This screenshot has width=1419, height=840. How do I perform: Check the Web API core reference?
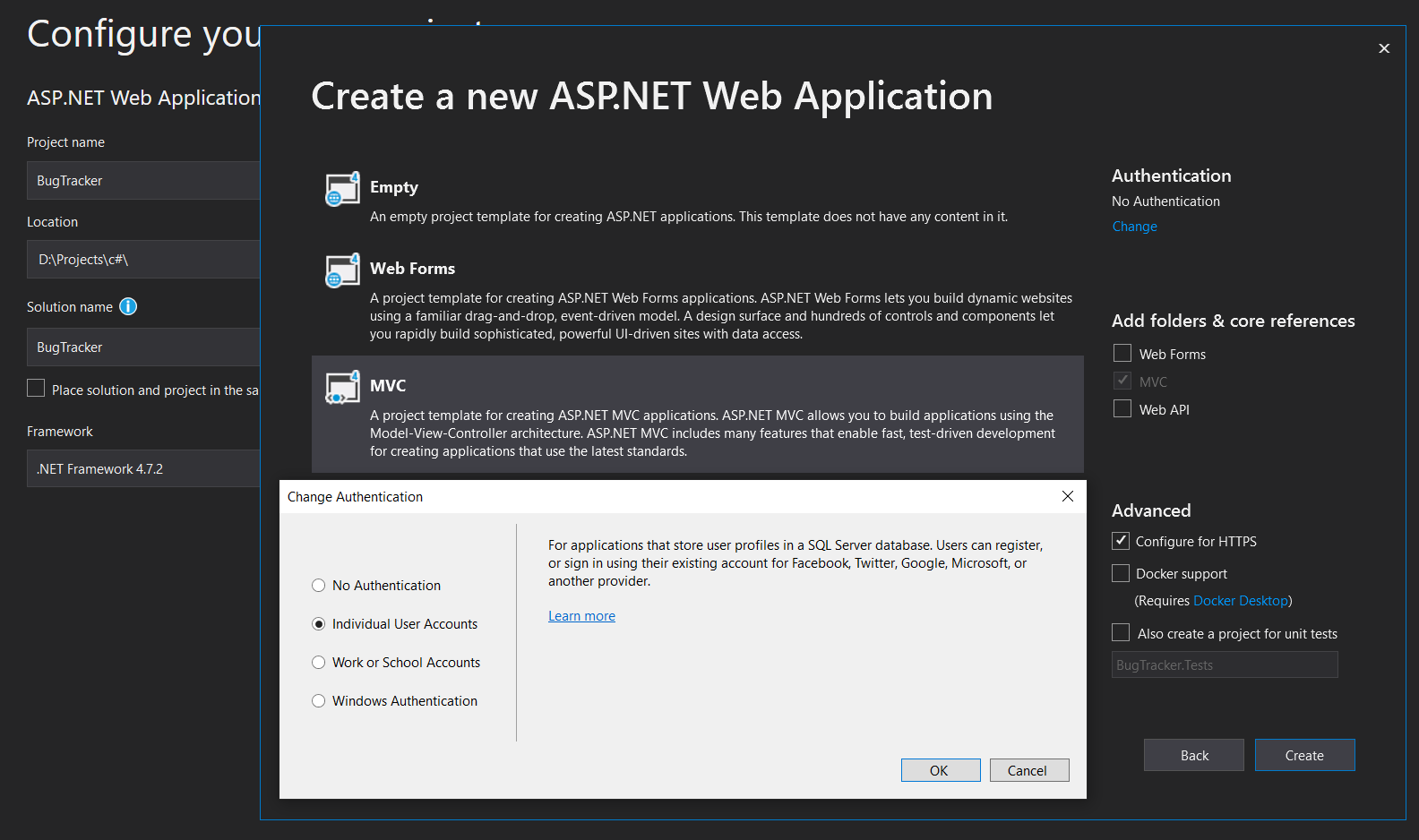(x=1122, y=409)
